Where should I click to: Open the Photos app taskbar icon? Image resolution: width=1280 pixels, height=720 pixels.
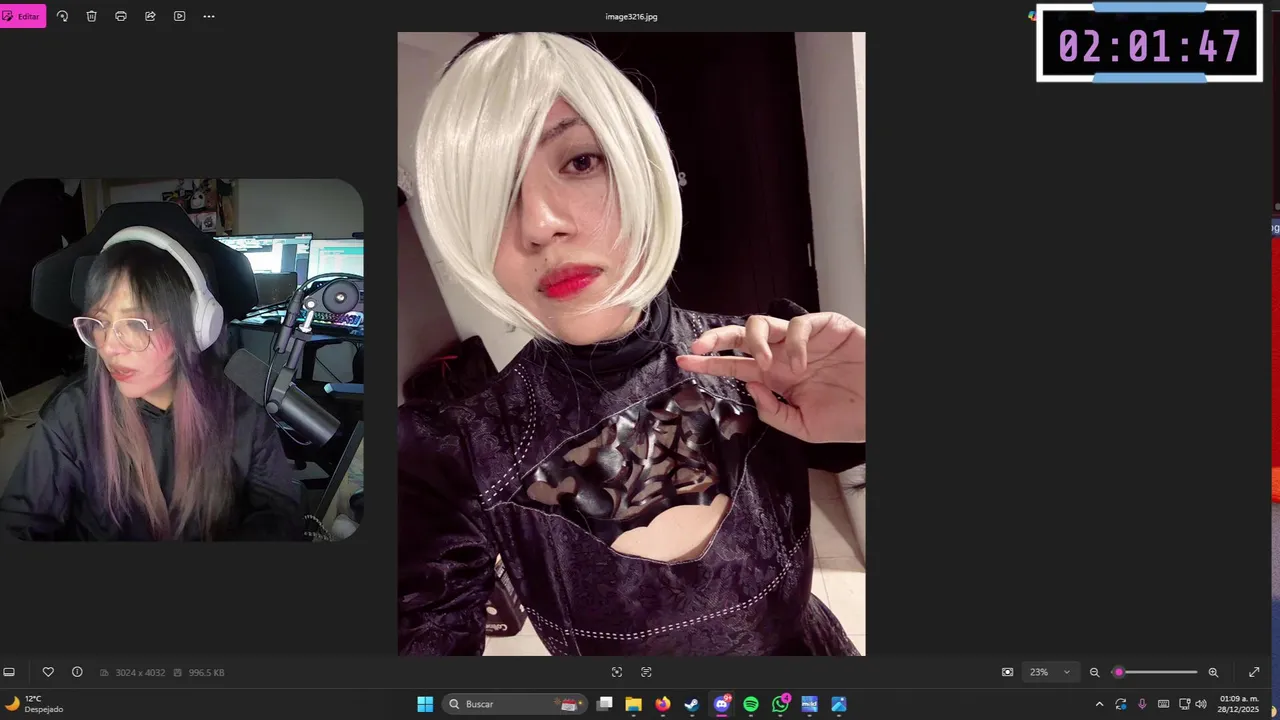coord(839,704)
